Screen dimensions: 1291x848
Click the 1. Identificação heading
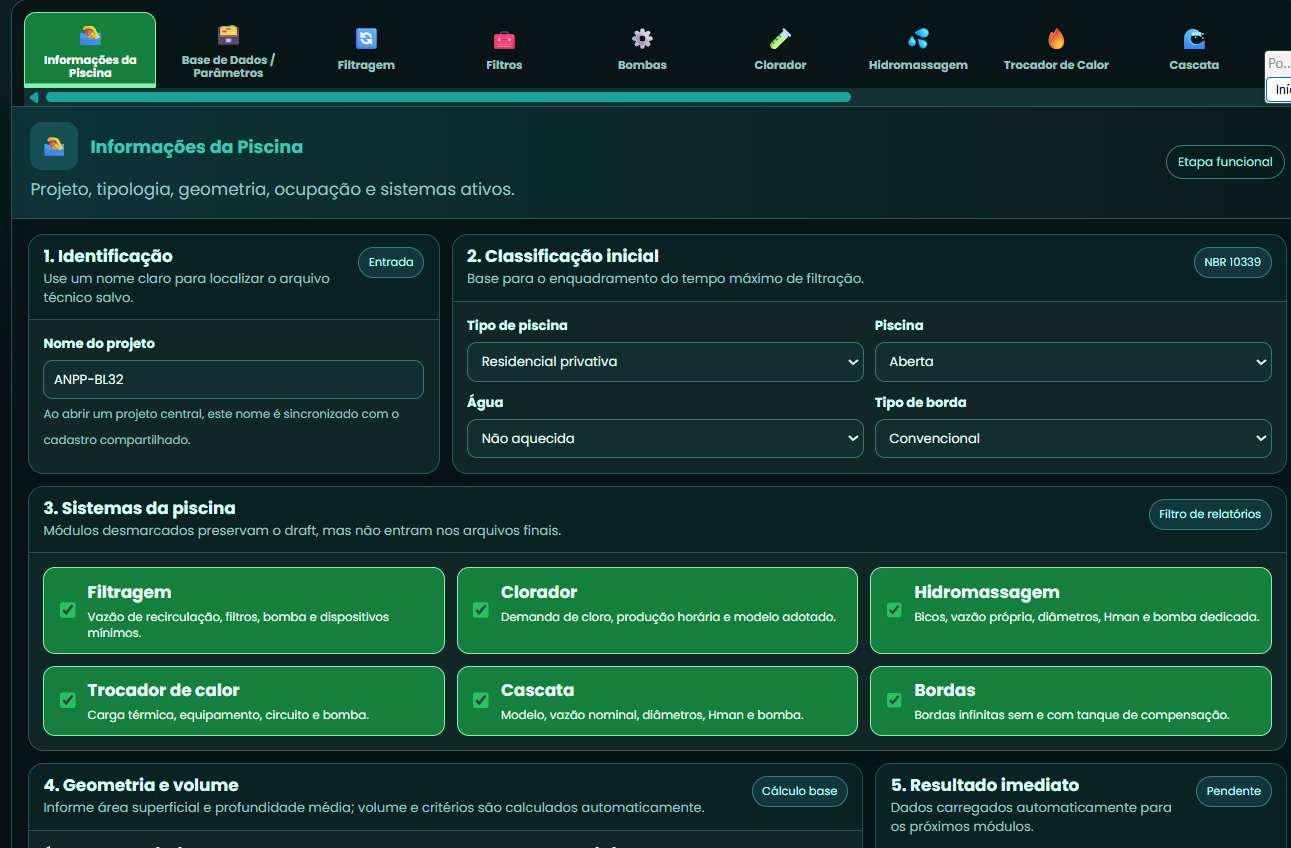click(108, 256)
